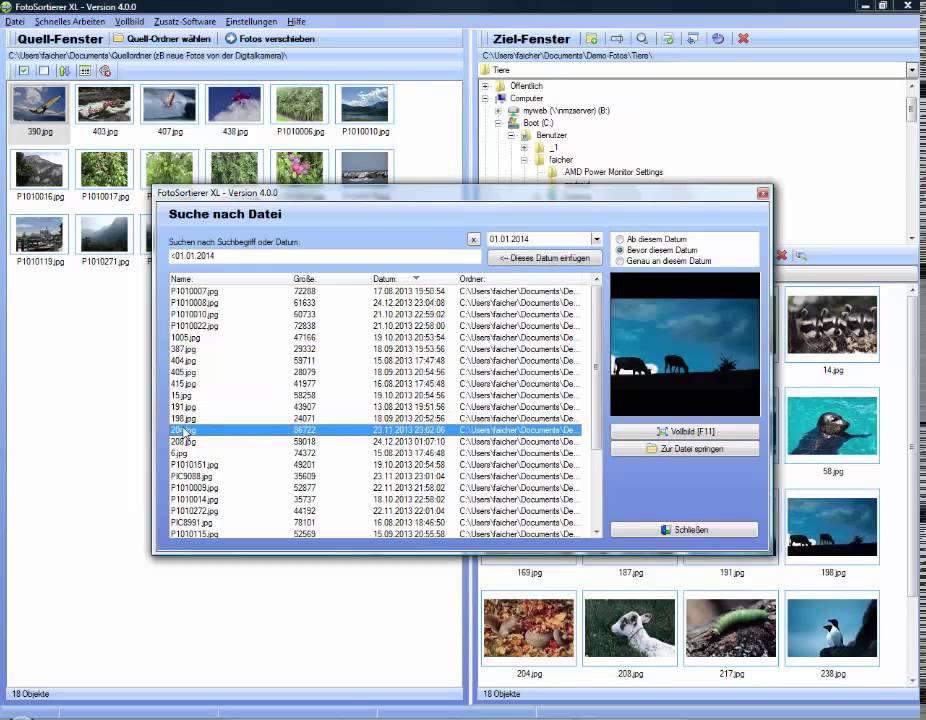Click the sort arrows icon in source toolbar
Image resolution: width=926 pixels, height=720 pixels.
(64, 71)
